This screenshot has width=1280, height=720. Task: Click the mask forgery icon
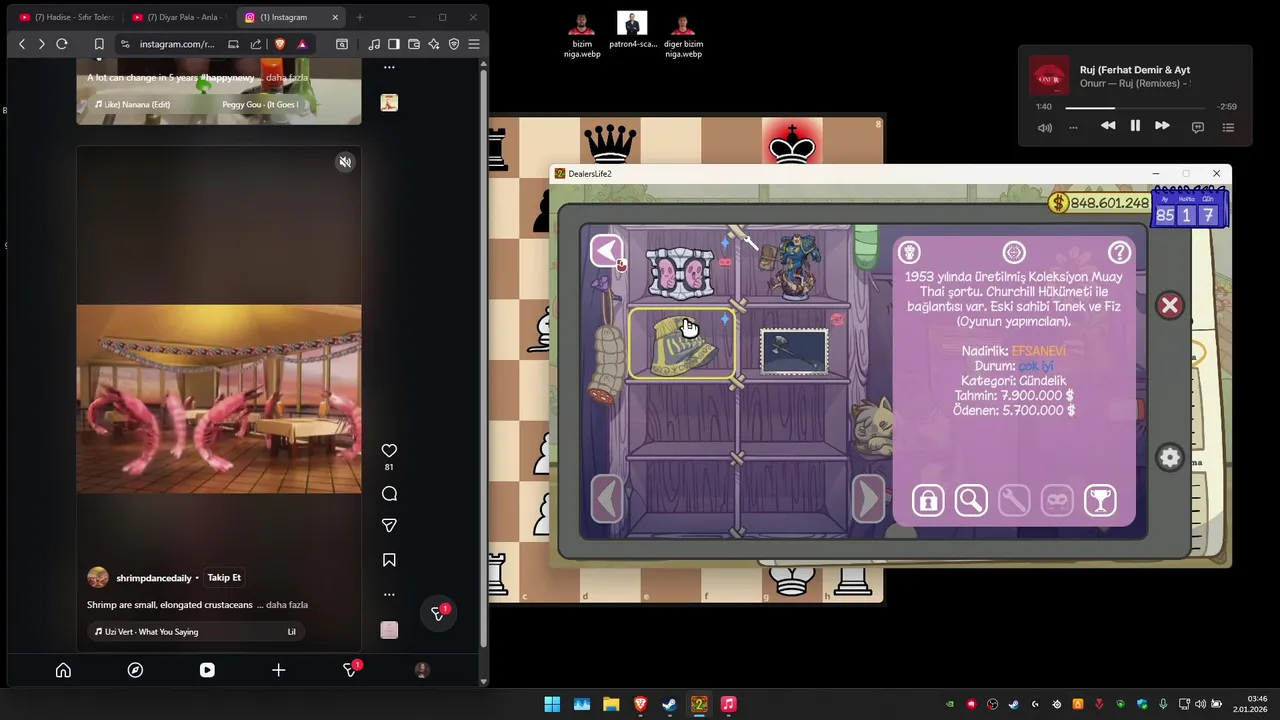coord(1057,500)
